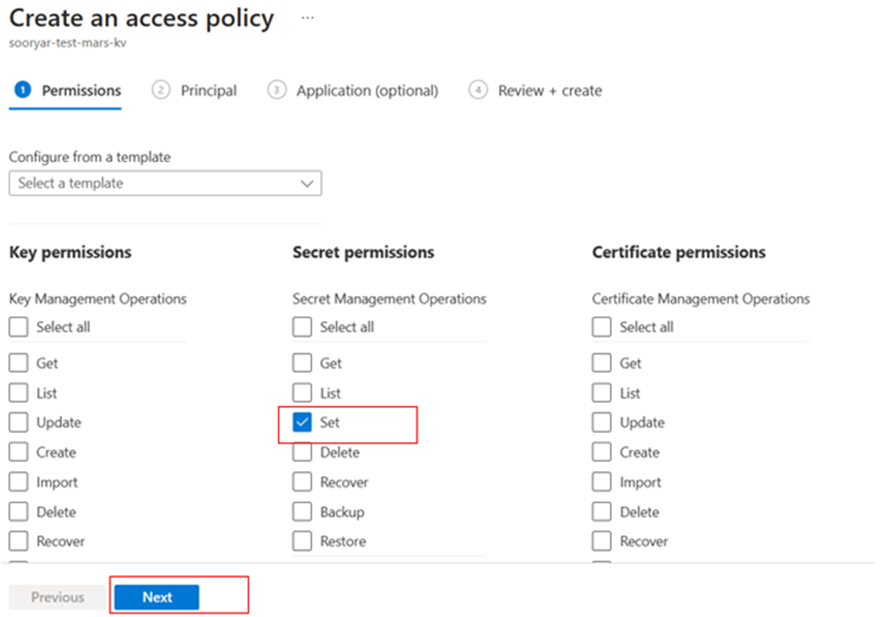Select the Permissions step tab
Image resolution: width=880 pixels, height=617 pixels.
click(67, 90)
